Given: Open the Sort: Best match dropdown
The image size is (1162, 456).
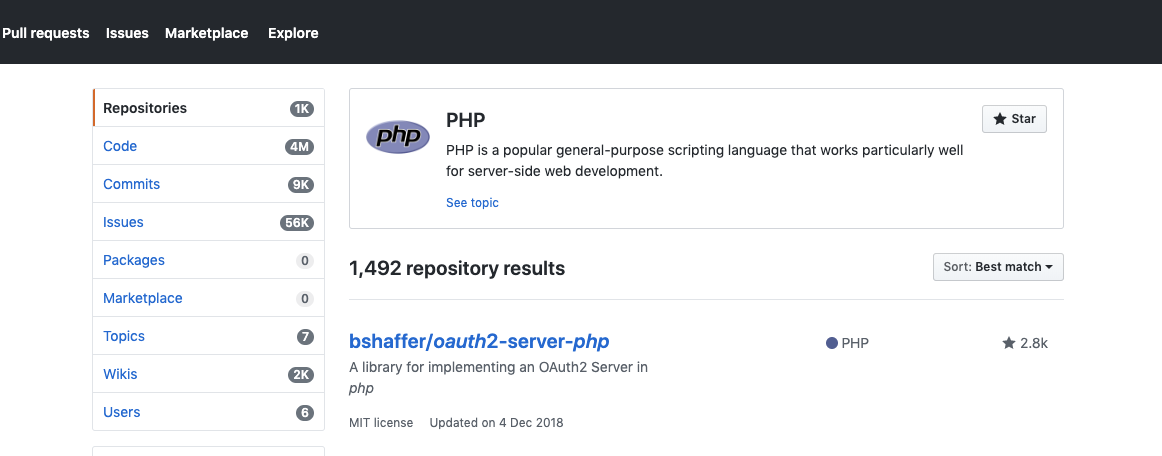Looking at the screenshot, I should [x=997, y=267].
